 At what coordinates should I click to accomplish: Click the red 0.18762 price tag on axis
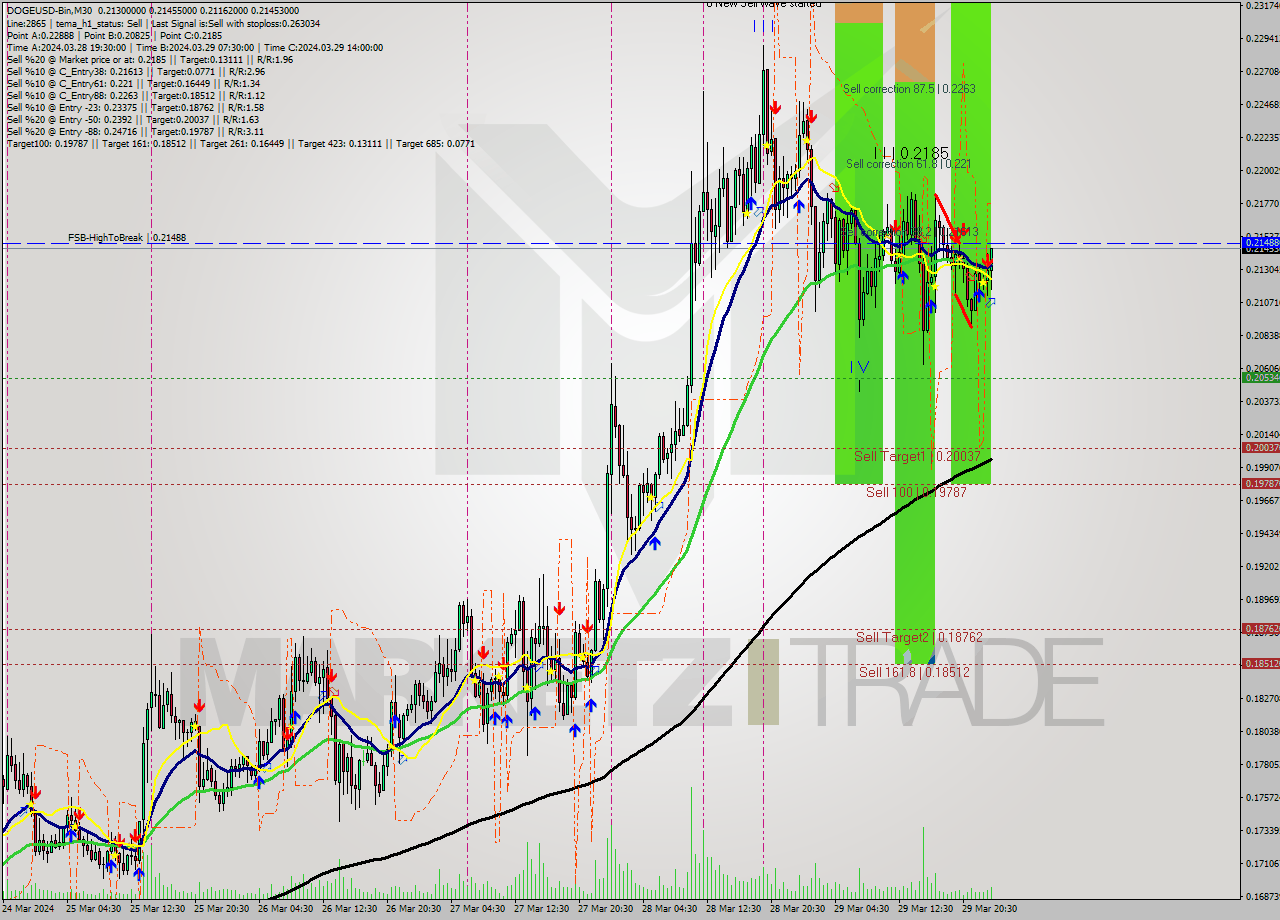point(1260,629)
